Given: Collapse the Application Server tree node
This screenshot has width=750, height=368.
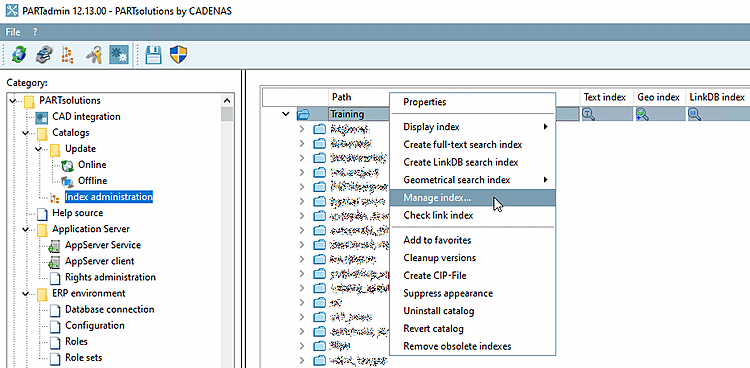Looking at the screenshot, I should [x=26, y=229].
